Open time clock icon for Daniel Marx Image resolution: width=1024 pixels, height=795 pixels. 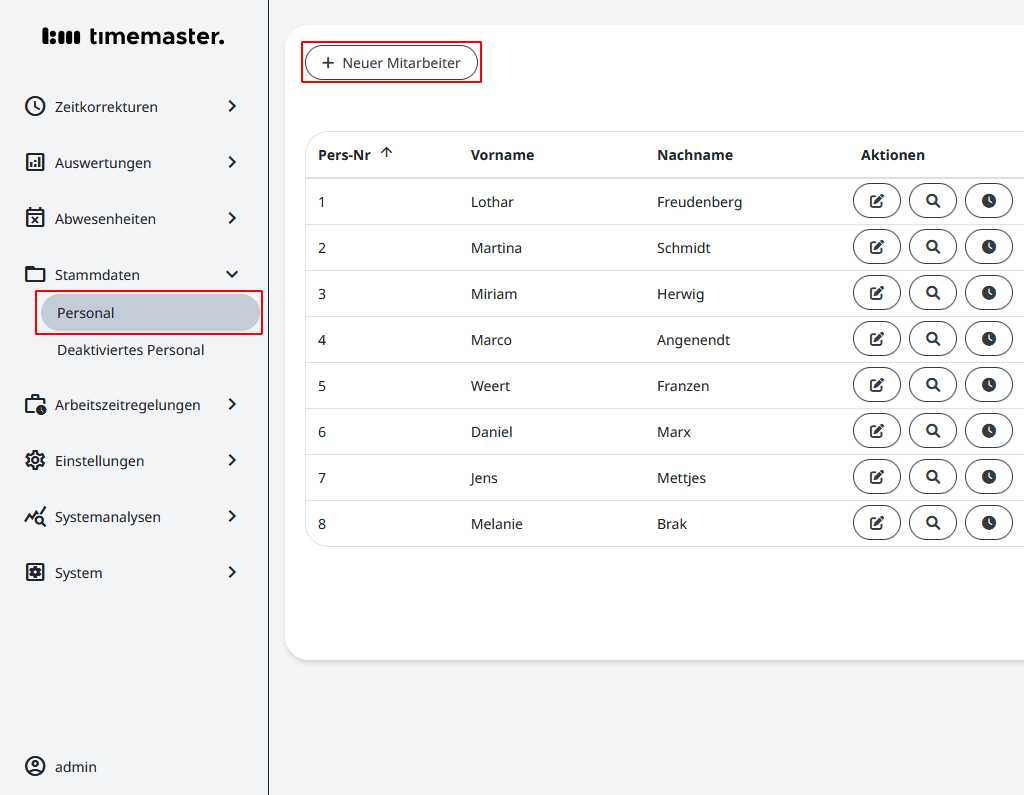988,431
